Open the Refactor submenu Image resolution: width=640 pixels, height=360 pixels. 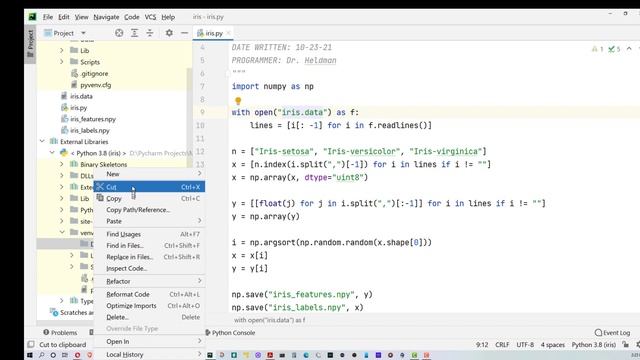click(x=149, y=281)
